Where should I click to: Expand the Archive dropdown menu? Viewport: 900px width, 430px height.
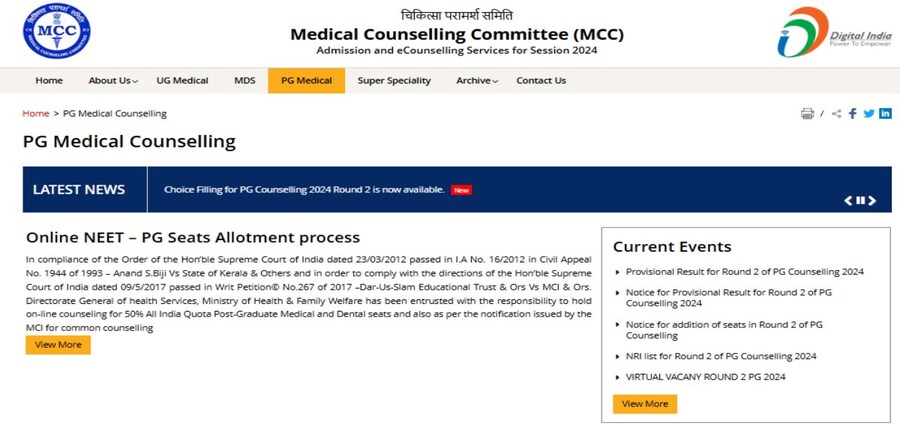coord(476,81)
